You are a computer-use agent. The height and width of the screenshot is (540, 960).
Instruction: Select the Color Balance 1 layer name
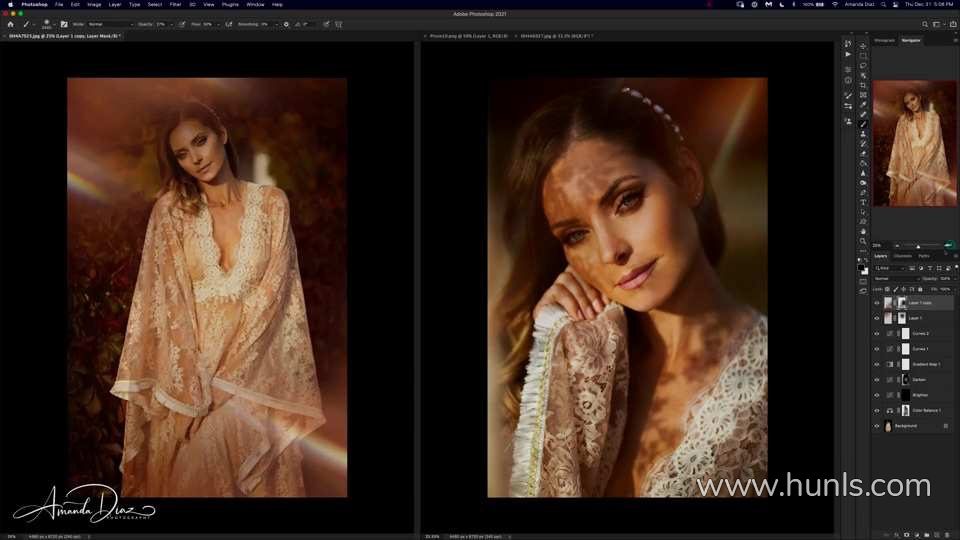(926, 410)
